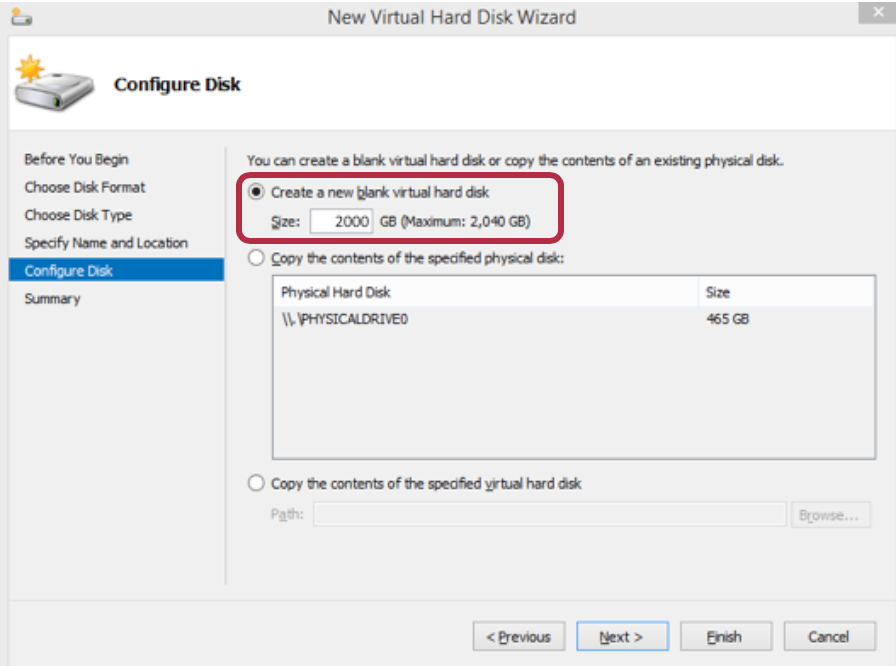Click the Size input field
896x666 pixels.
[341, 221]
